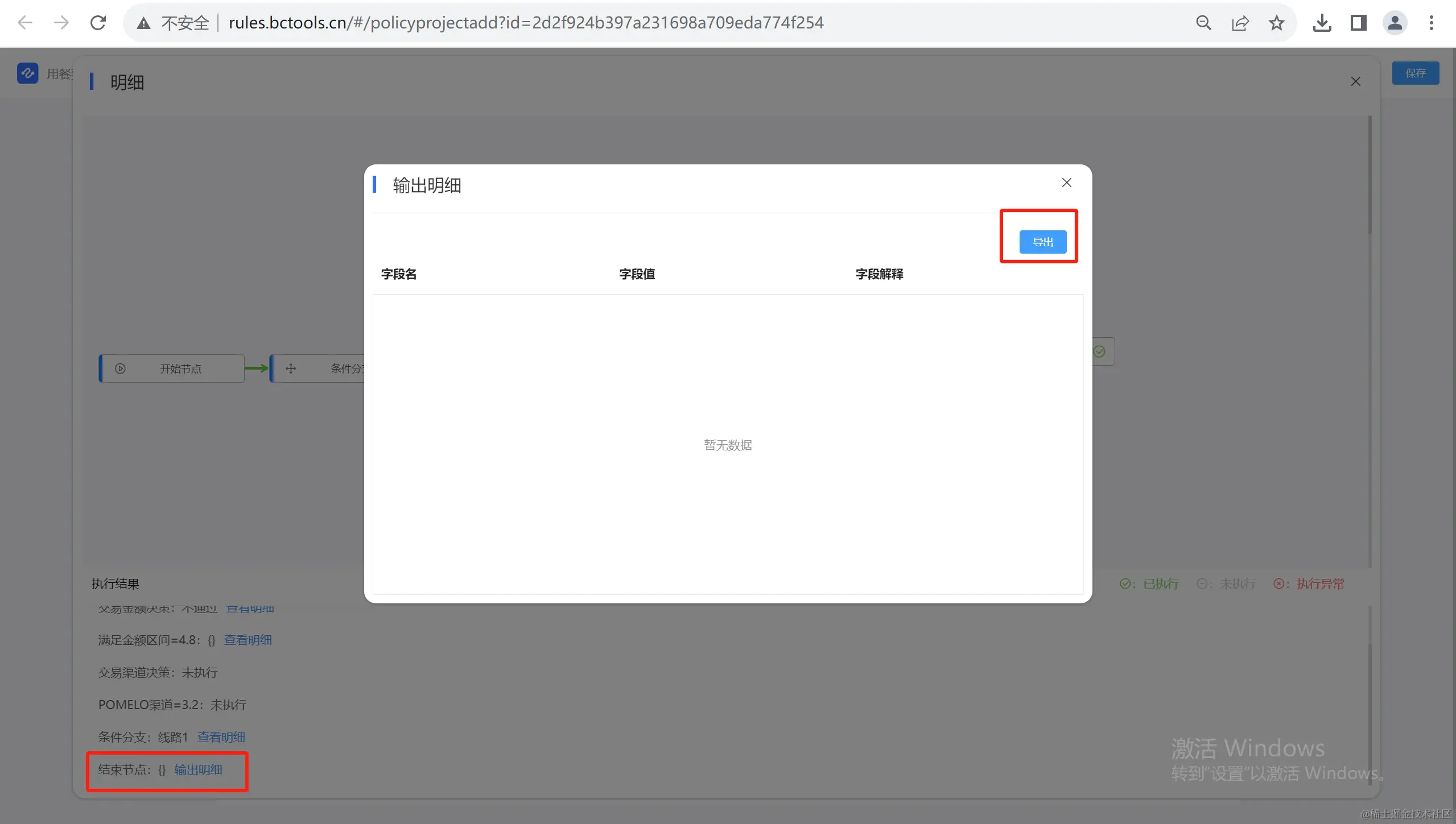Screen dimensions: 1456x824
Task: Bookmark this page with star icon
Action: (1276, 23)
